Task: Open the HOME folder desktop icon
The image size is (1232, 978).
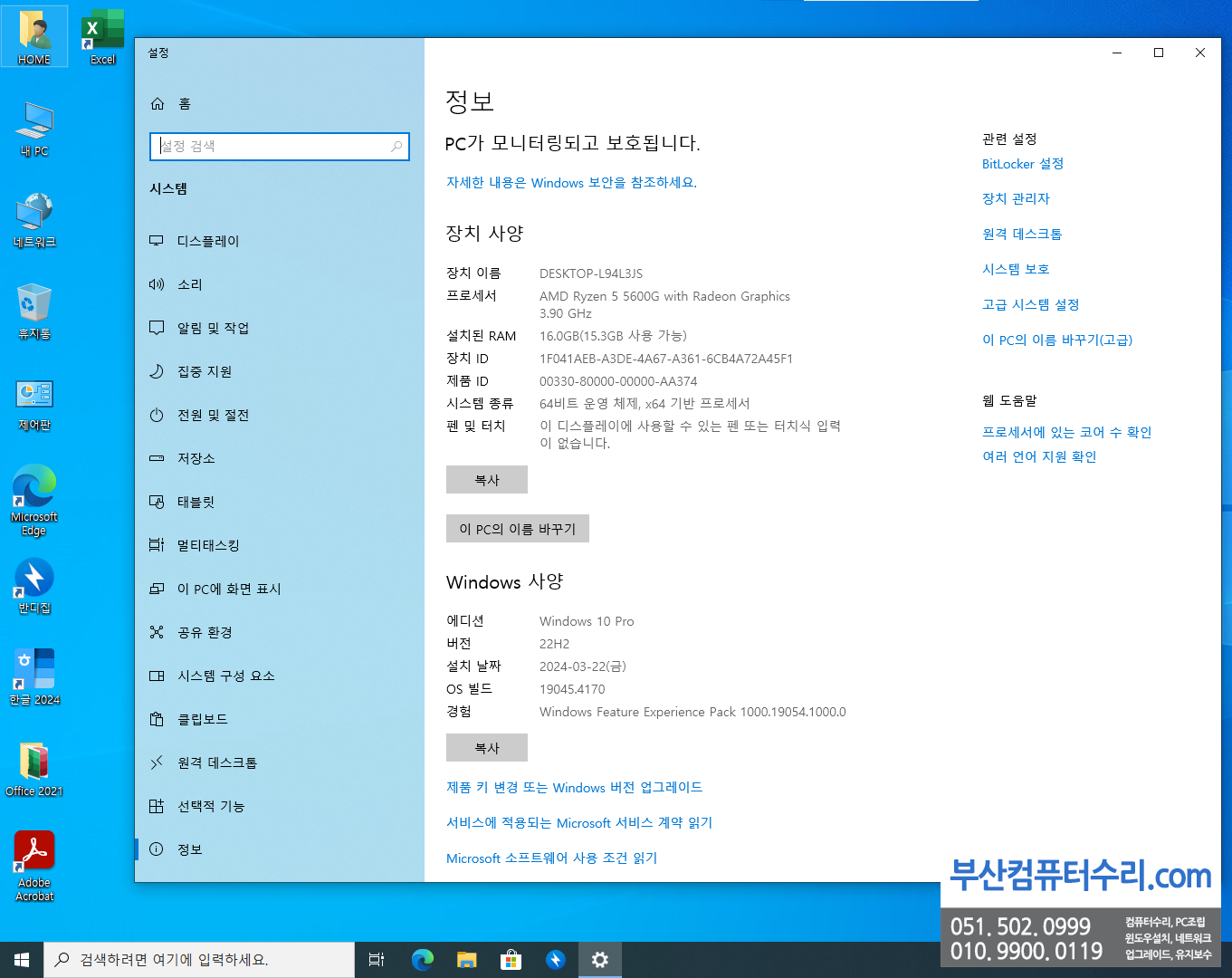Action: pyautogui.click(x=34, y=37)
